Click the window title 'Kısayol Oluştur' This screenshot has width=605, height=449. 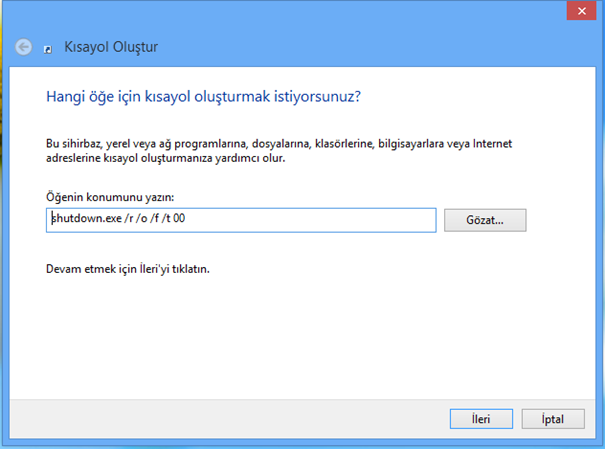pyautogui.click(x=111, y=47)
